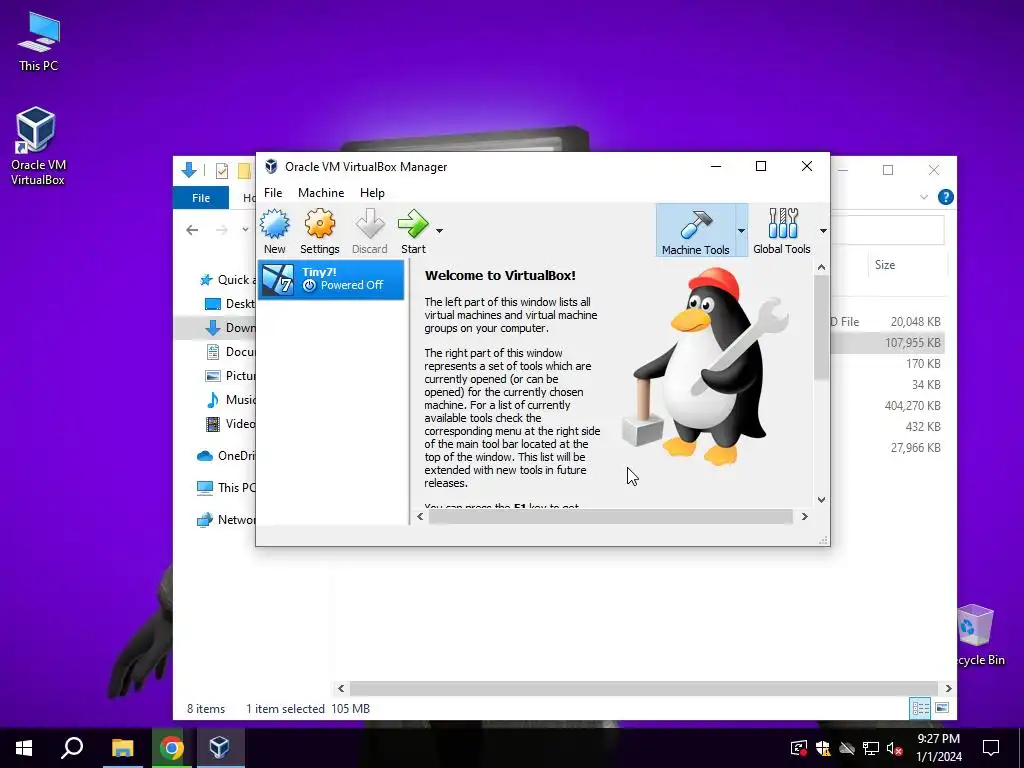Click File tab in File Explorer window
The image size is (1024, 768).
coord(201,197)
